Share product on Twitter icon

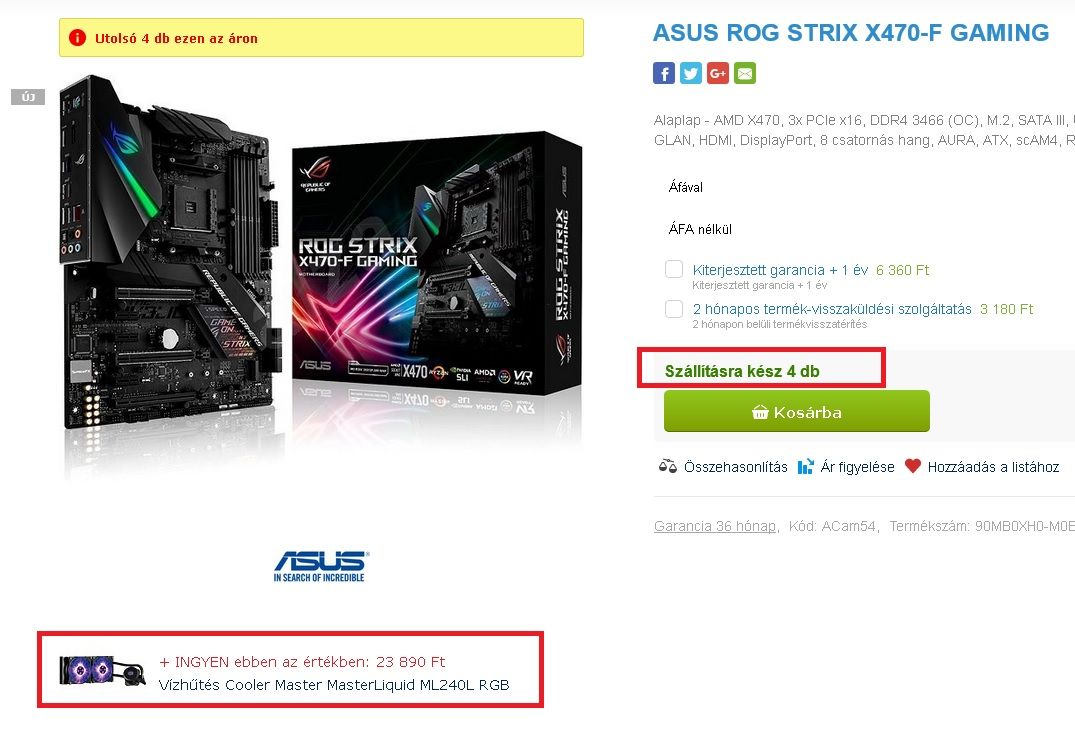[690, 73]
